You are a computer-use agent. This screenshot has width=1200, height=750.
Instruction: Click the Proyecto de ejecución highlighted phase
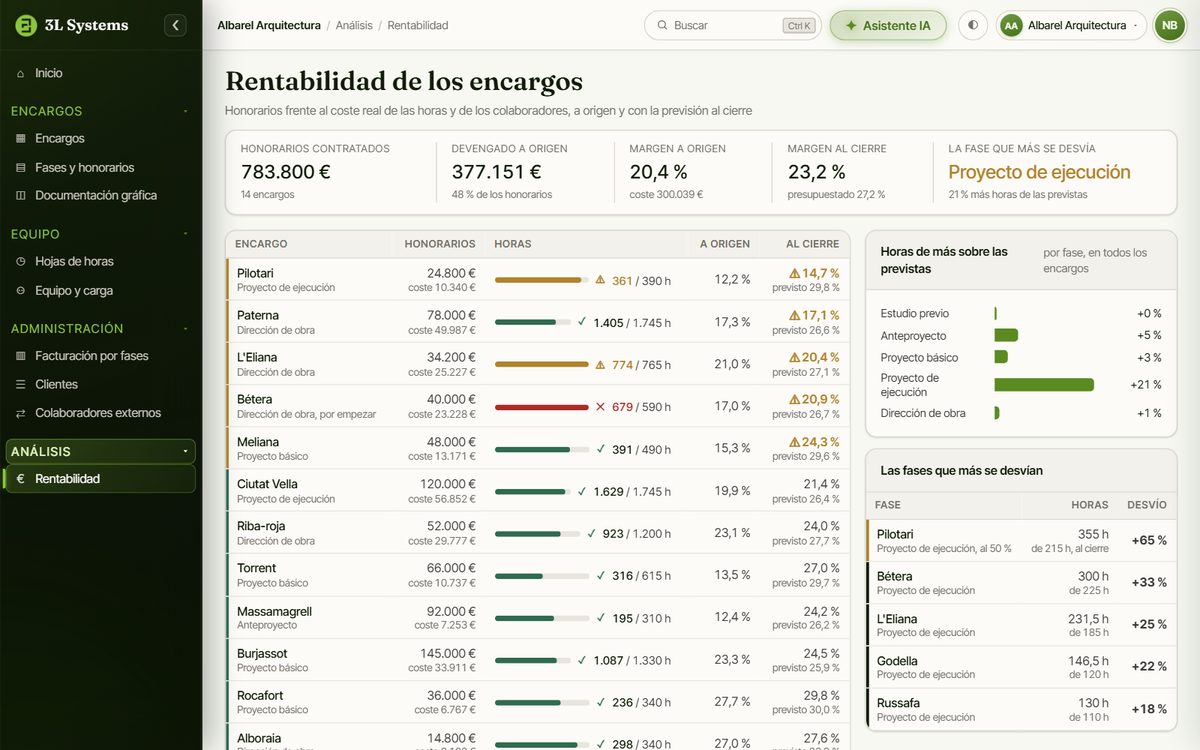1039,172
